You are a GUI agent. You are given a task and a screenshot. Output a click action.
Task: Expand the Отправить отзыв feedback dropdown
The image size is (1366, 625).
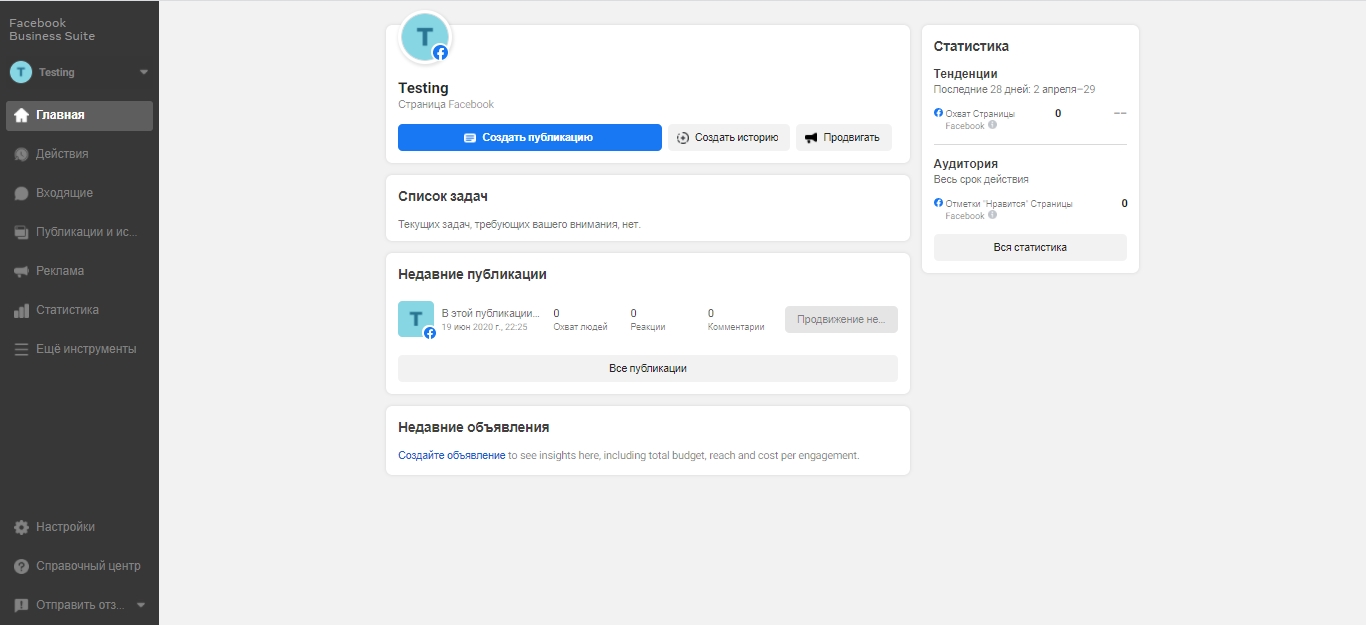click(141, 604)
